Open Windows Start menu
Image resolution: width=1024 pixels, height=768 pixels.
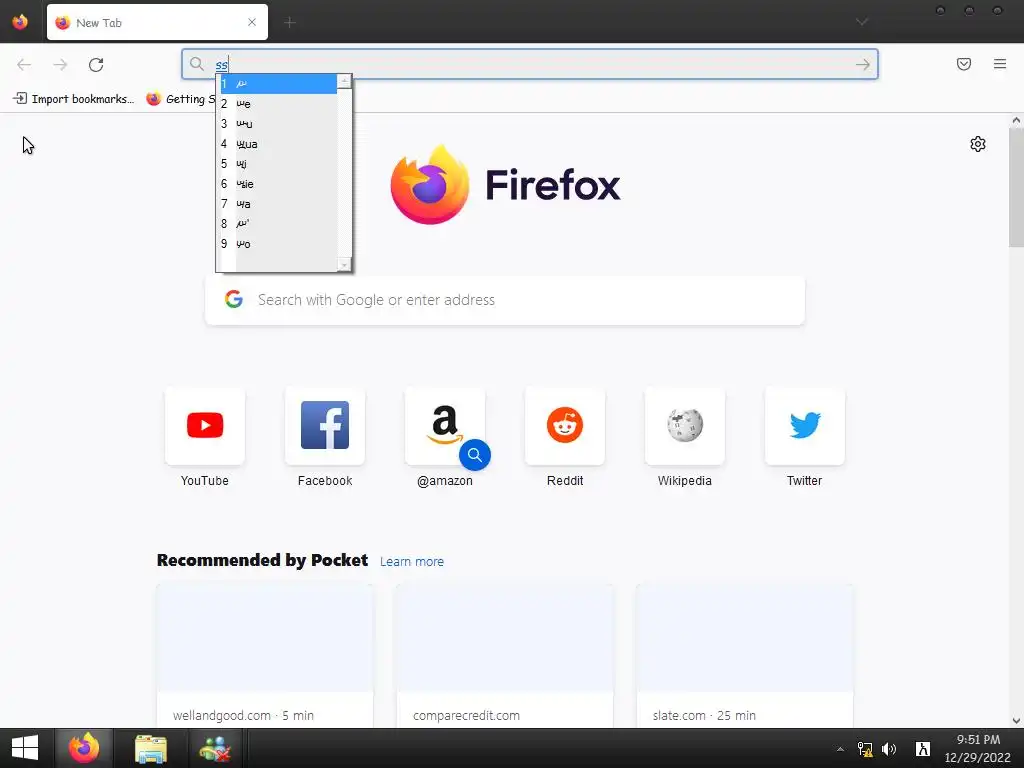pos(25,748)
